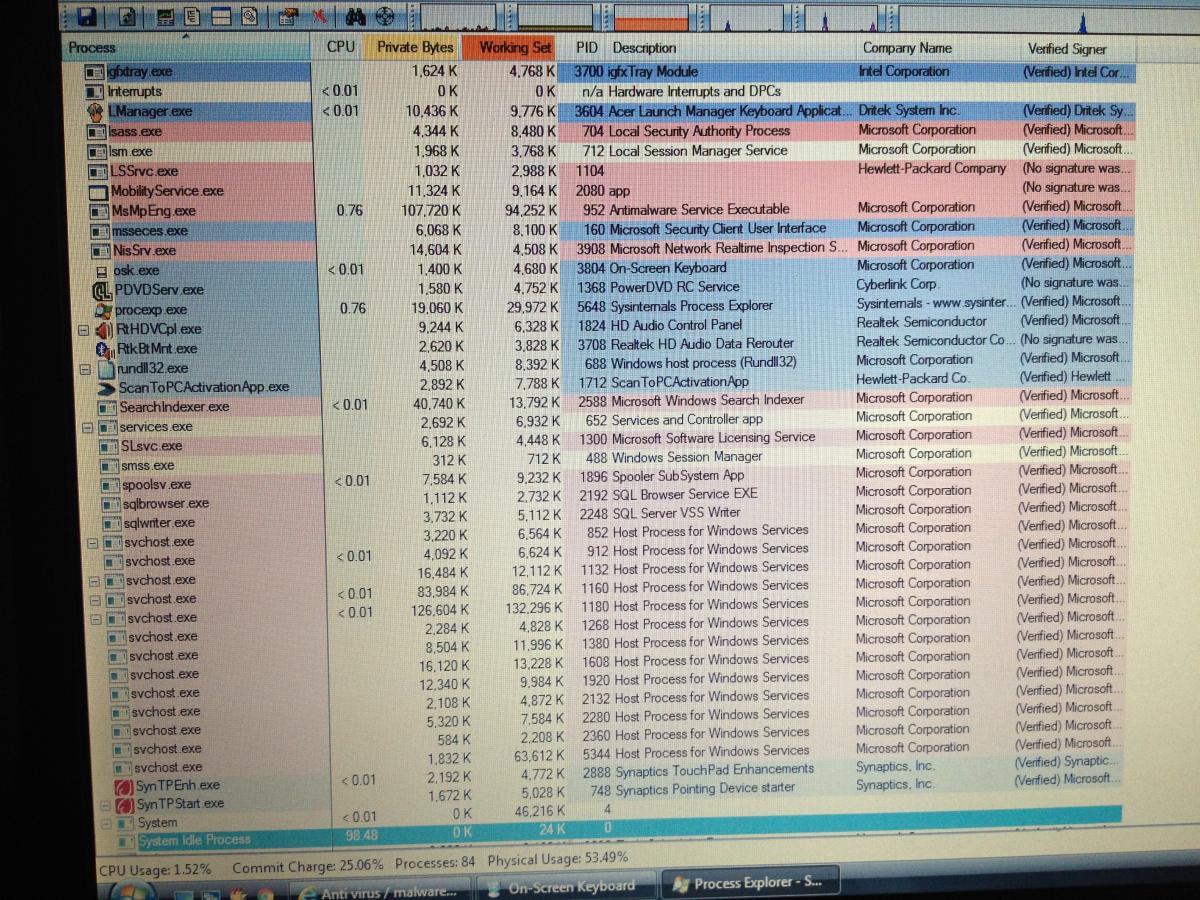Sort by the PID column header

coord(586,47)
